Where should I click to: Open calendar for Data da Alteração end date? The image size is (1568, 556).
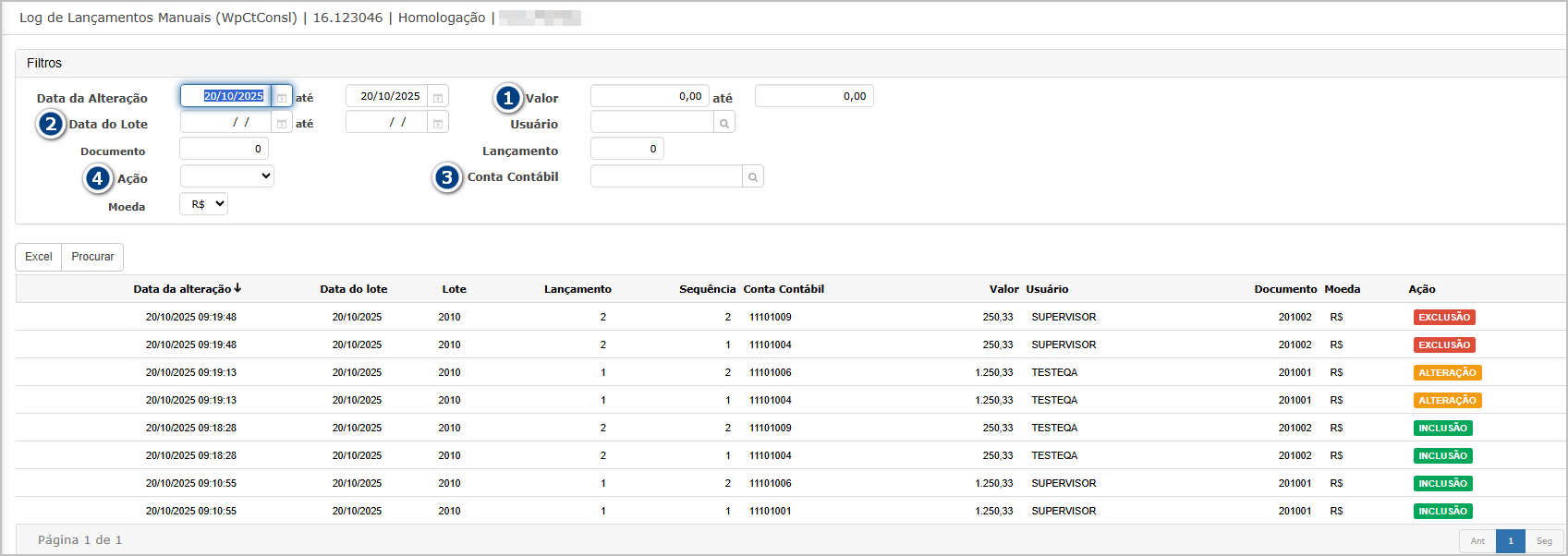coord(438,97)
